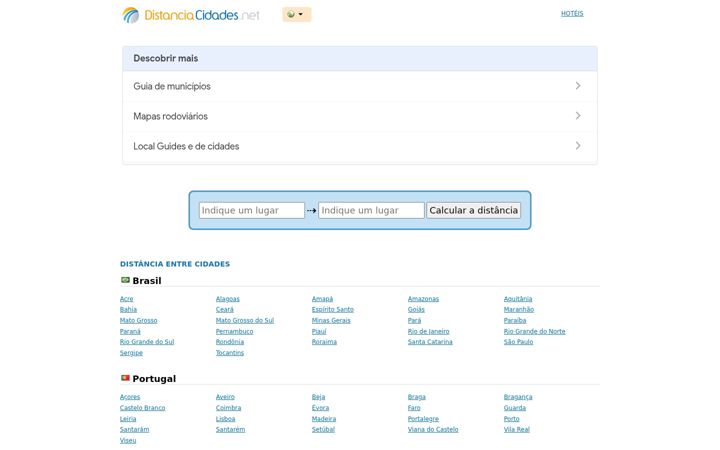720x450 pixels.
Task: Open the Lisboa link
Action: click(225, 419)
